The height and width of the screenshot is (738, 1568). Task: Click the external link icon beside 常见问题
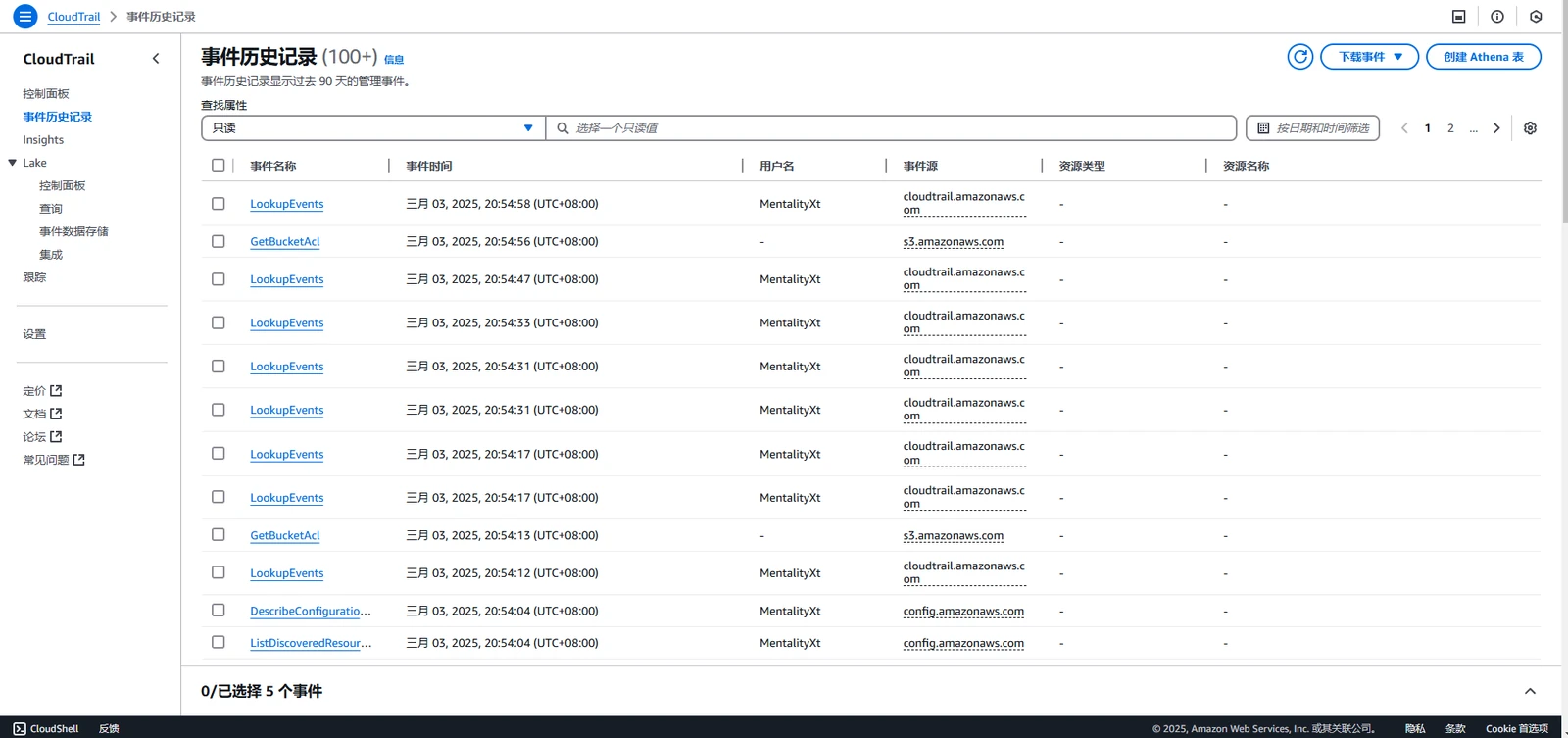tap(79, 459)
